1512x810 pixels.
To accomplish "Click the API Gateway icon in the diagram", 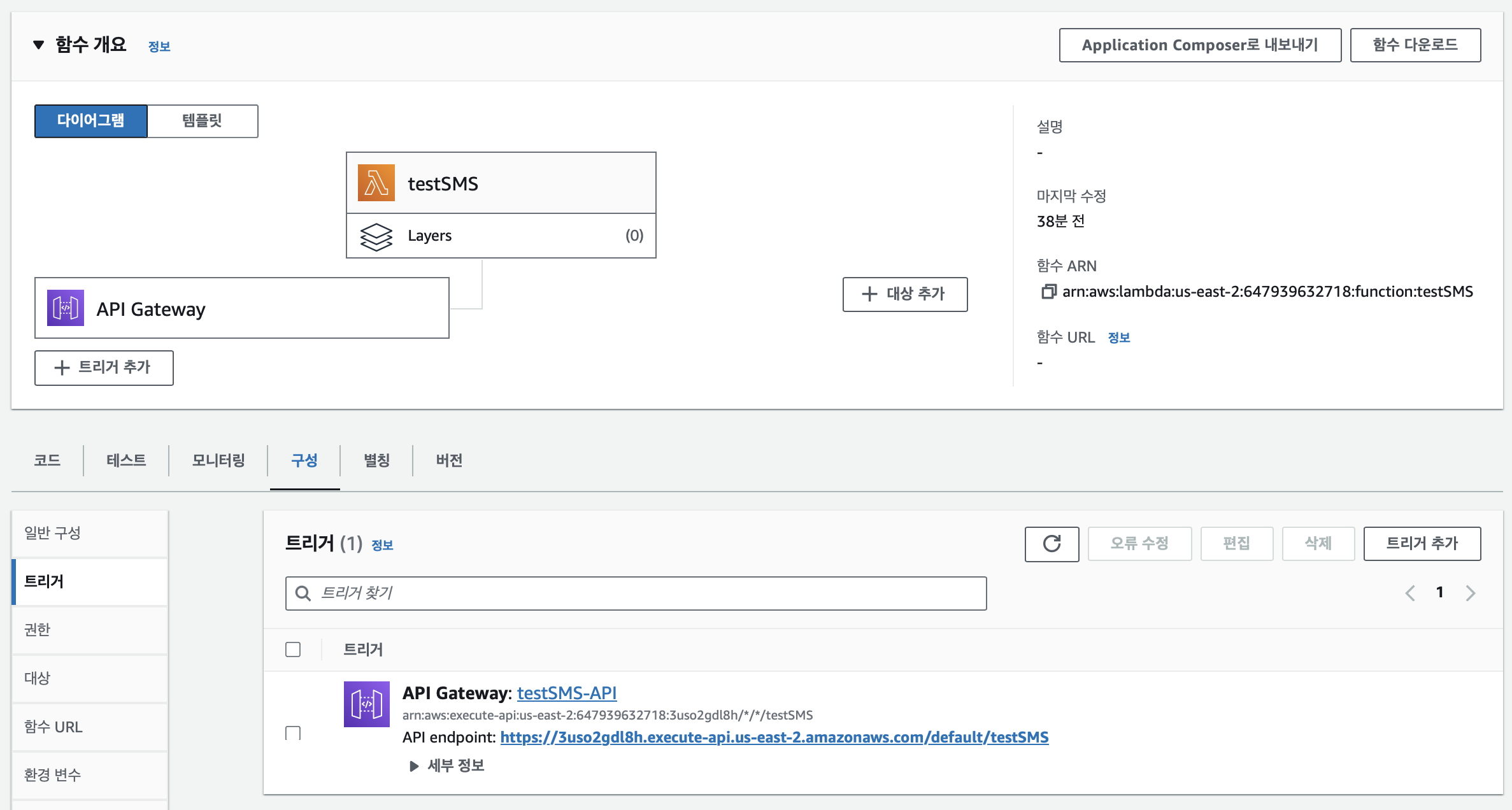I will [x=66, y=308].
